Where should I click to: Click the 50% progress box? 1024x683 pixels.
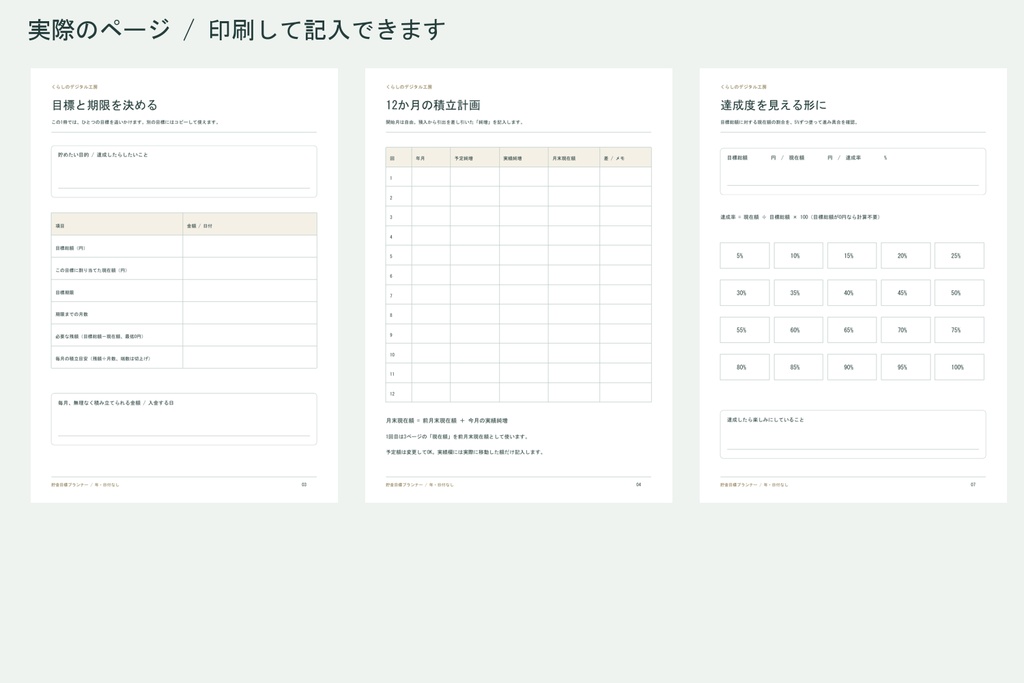coord(959,293)
